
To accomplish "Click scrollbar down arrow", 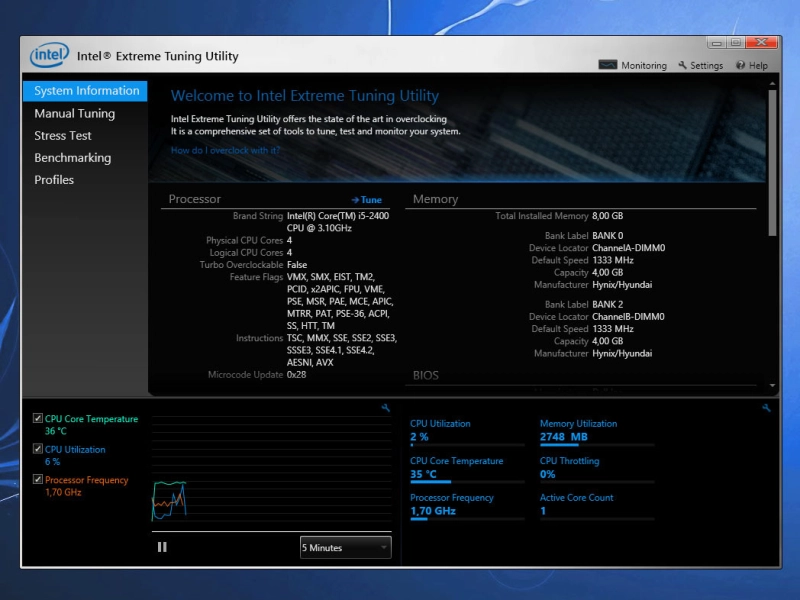I will click(772, 386).
